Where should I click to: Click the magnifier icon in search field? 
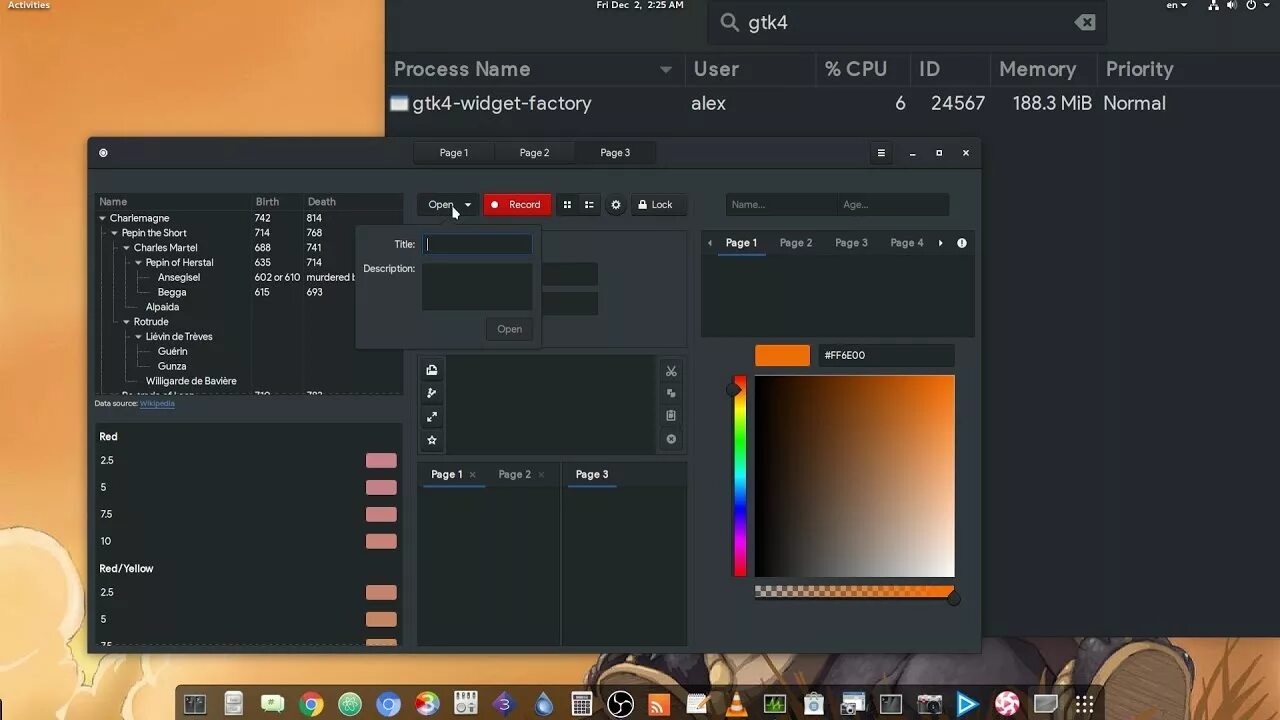pos(730,22)
